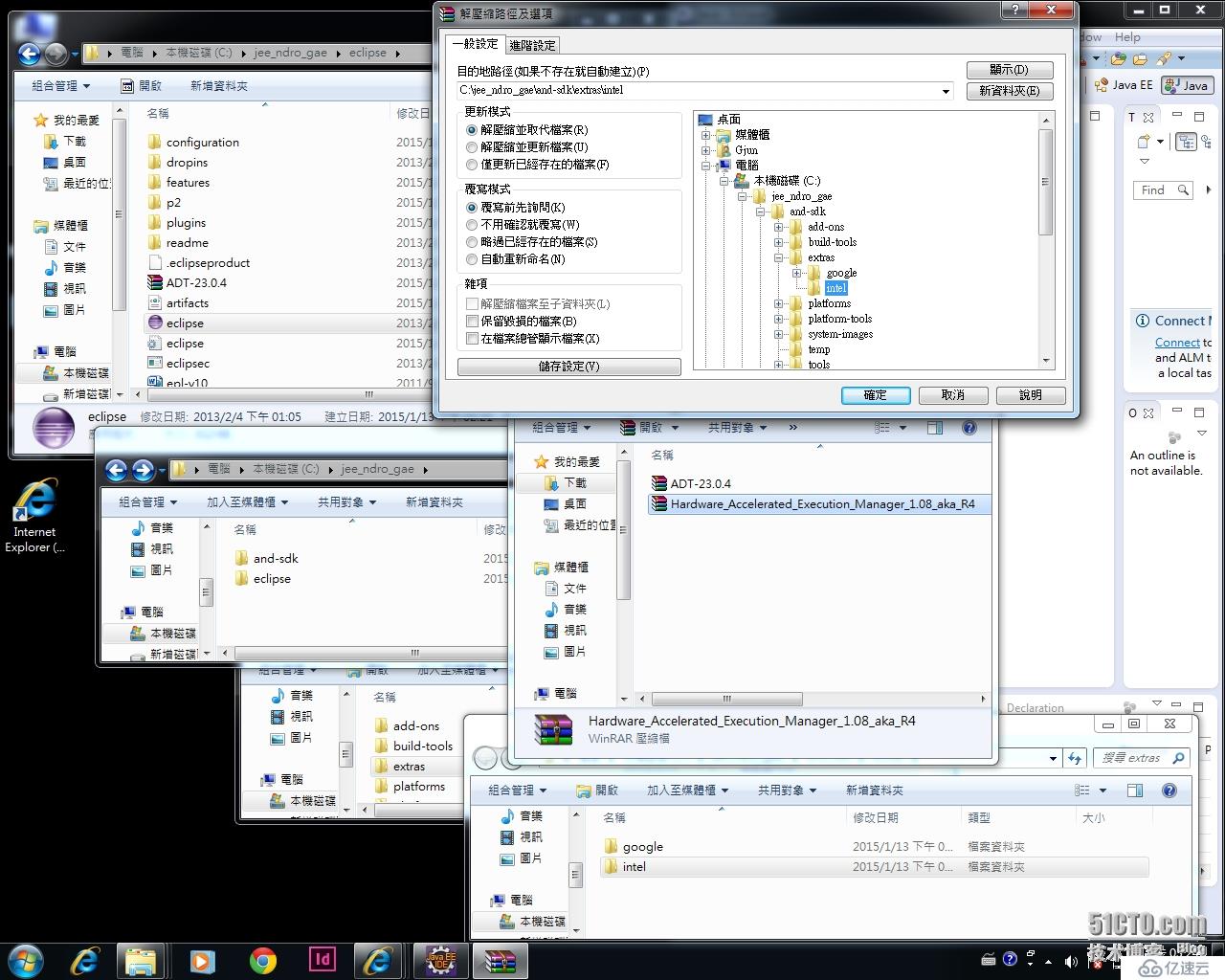Viewport: 1225px width, 980px height.
Task: Switch to Java perspective in Eclipse
Action: (x=1187, y=85)
